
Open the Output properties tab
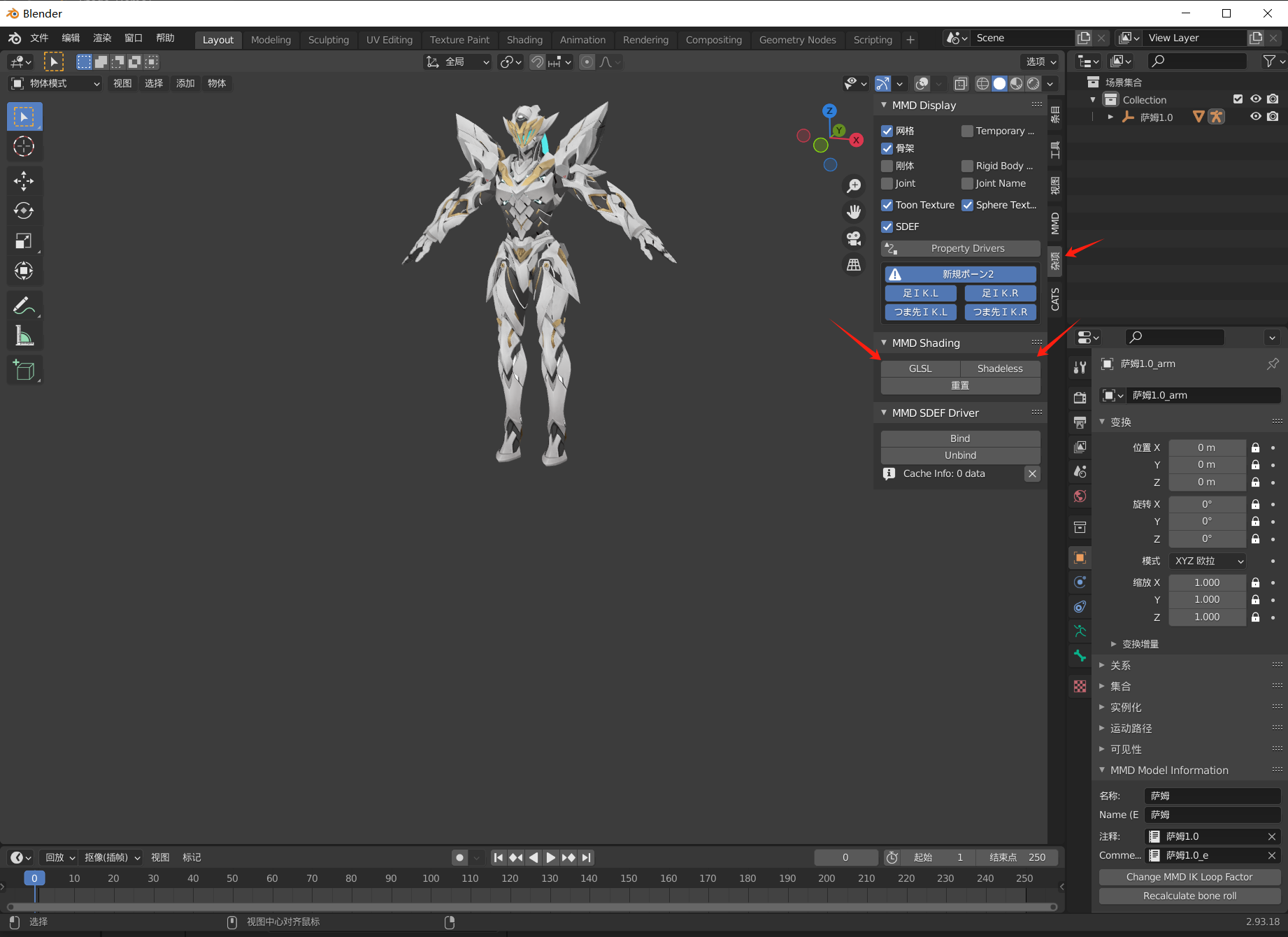pos(1080,422)
